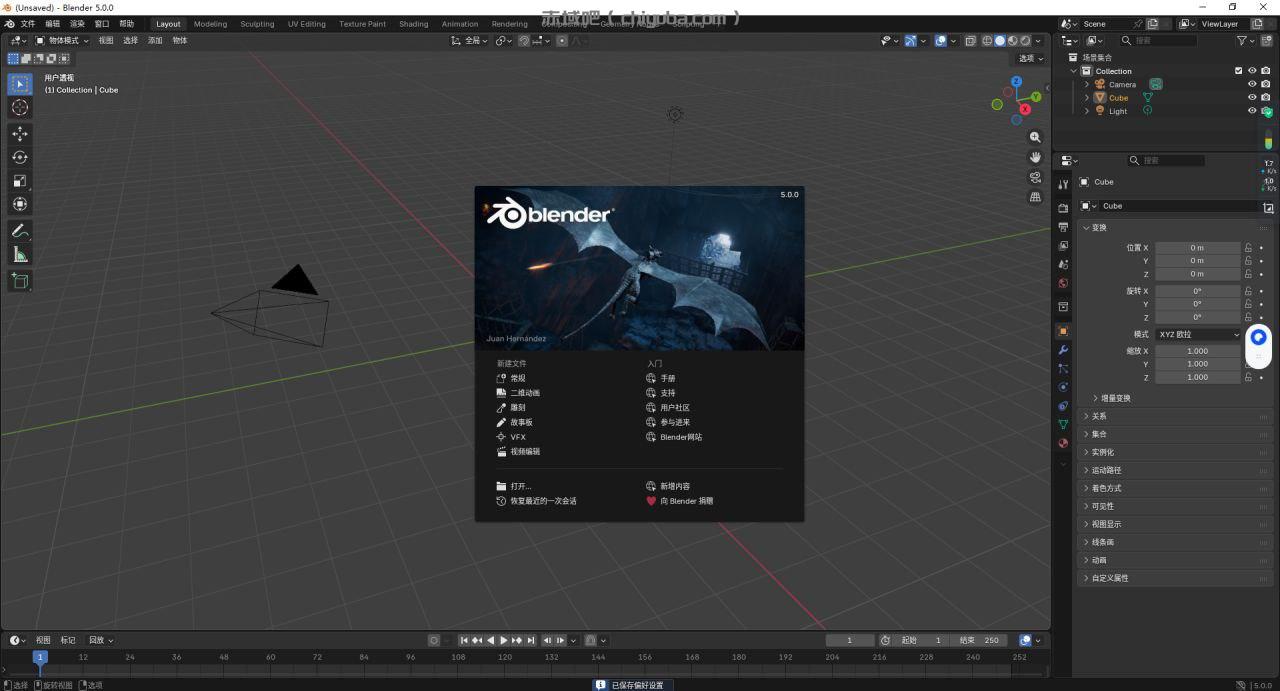Screen dimensions: 1280x691
Task: Click the 向 Blender 捐赠 link
Action: coord(686,501)
